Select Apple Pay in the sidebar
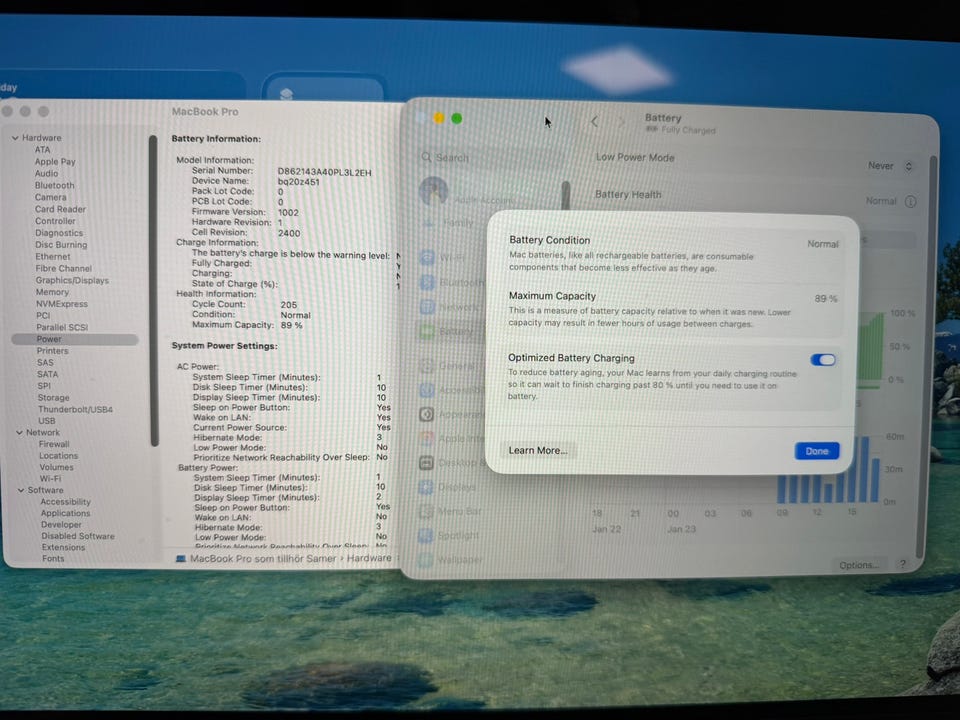The image size is (960, 720). pyautogui.click(x=55, y=162)
